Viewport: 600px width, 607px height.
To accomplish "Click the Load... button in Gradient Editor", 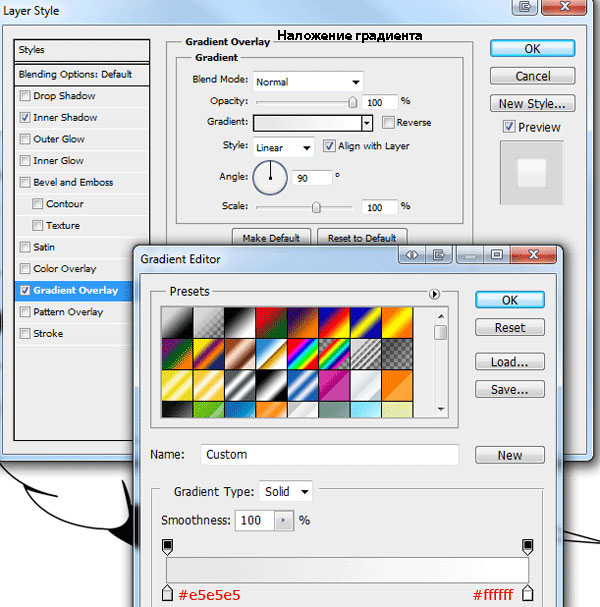I will 509,362.
